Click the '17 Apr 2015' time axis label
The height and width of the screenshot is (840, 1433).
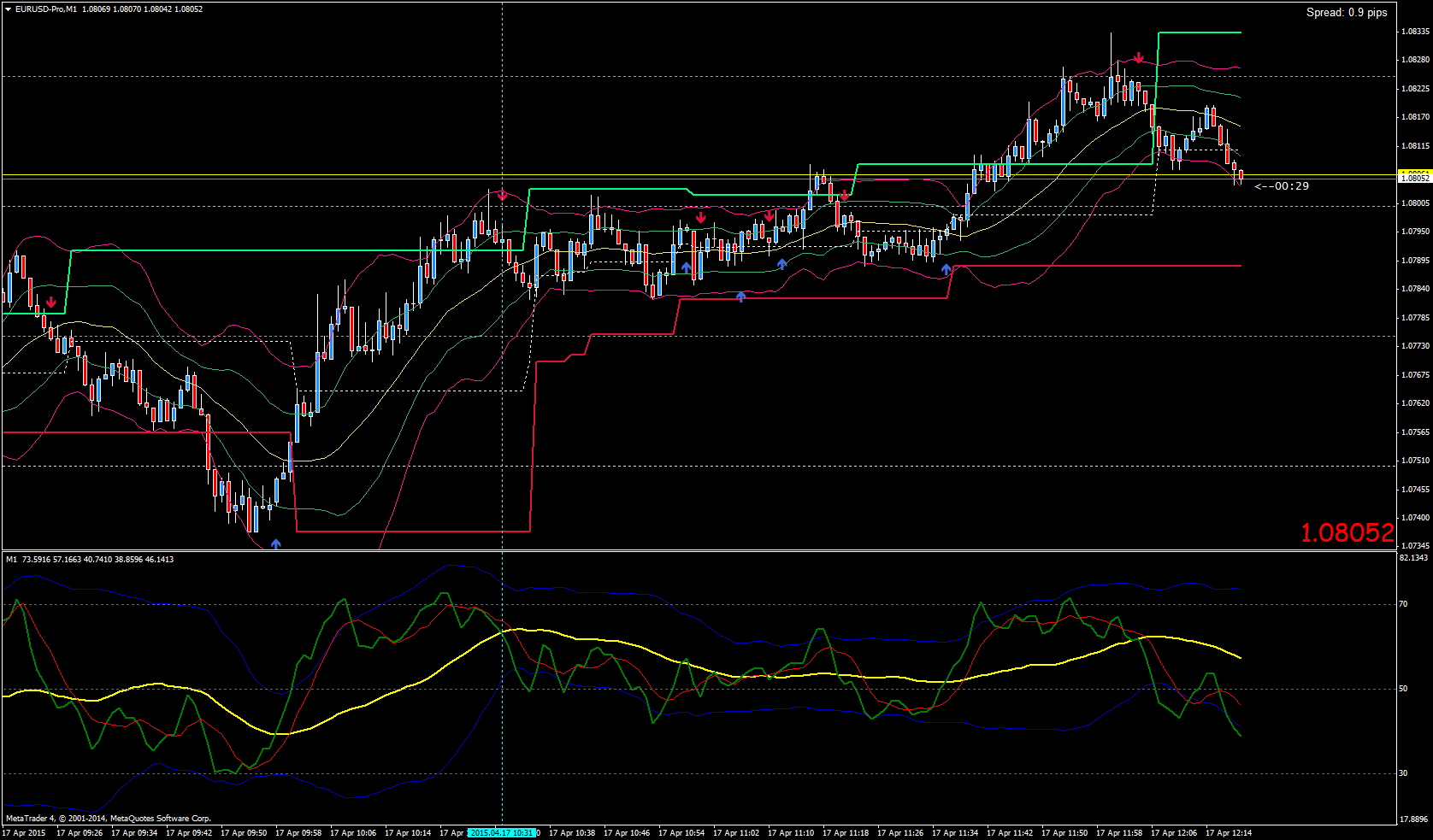pyautogui.click(x=24, y=833)
